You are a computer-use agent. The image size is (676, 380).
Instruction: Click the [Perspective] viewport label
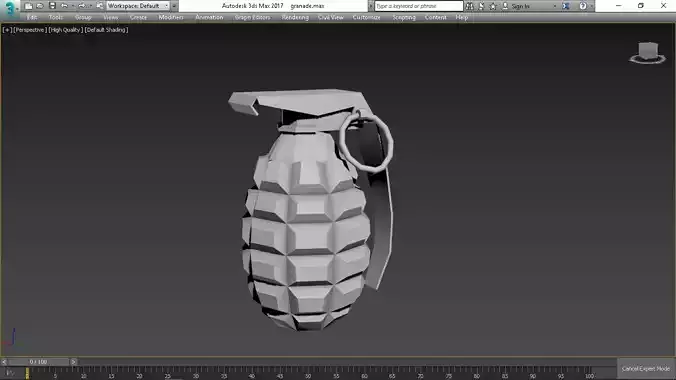[30, 30]
